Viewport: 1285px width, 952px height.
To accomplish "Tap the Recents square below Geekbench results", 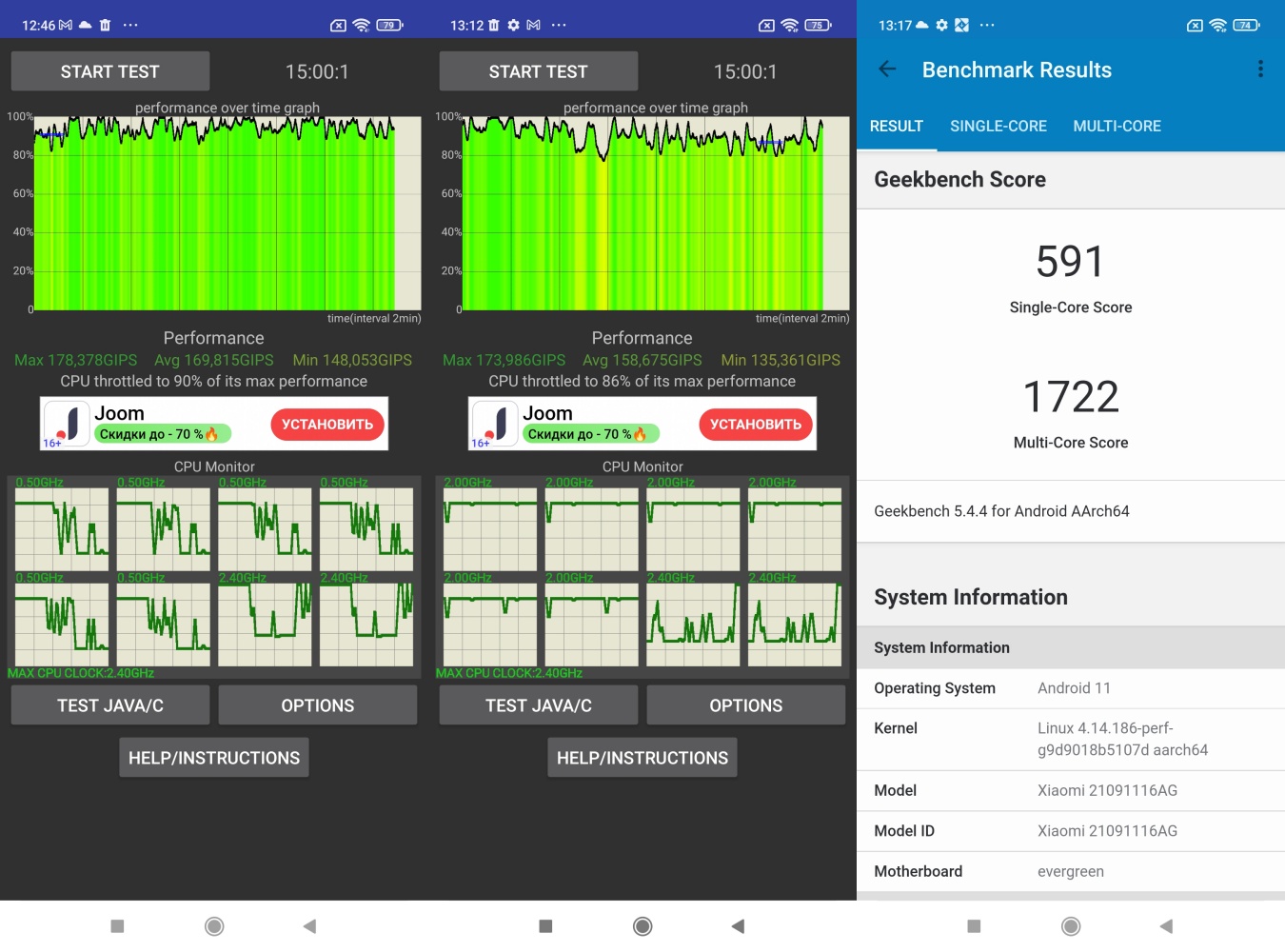I will coord(973,926).
